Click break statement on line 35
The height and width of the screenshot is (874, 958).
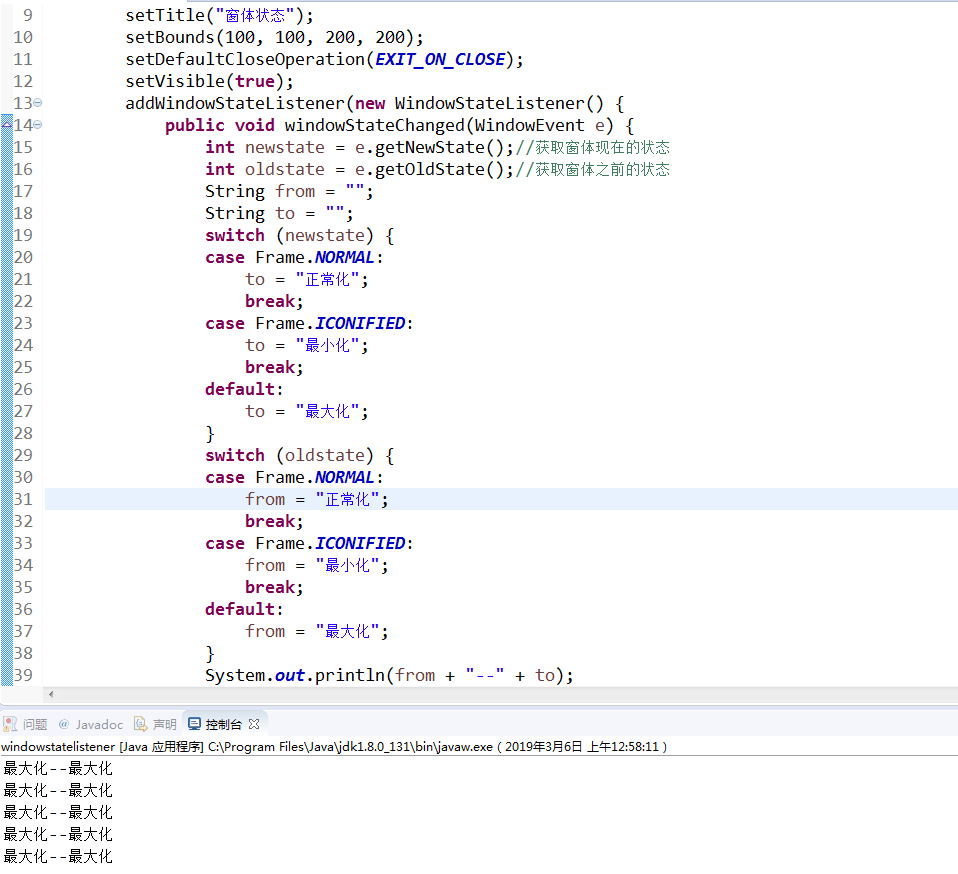[x=274, y=587]
